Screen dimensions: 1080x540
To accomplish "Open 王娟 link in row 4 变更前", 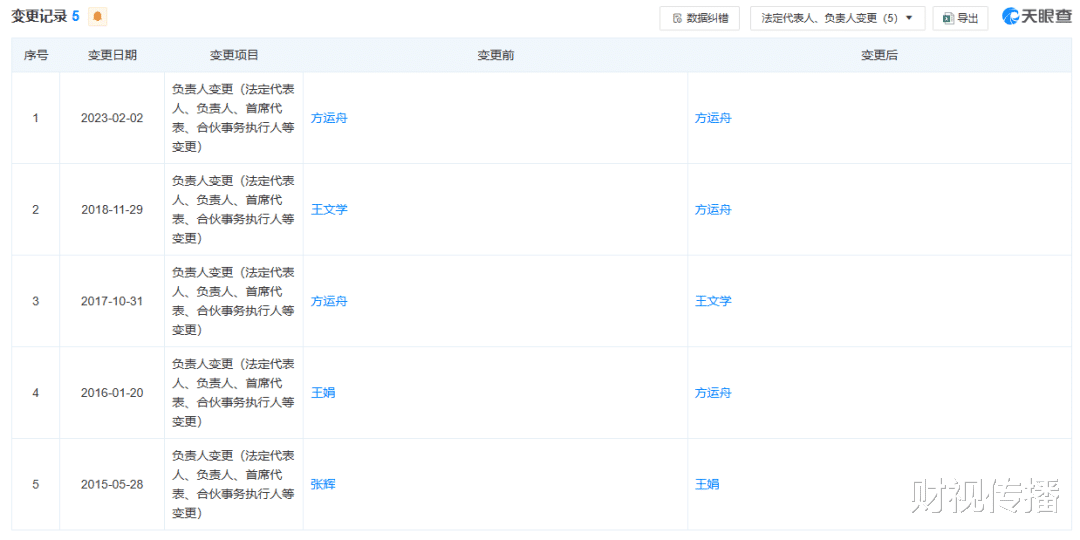I will click(x=323, y=393).
